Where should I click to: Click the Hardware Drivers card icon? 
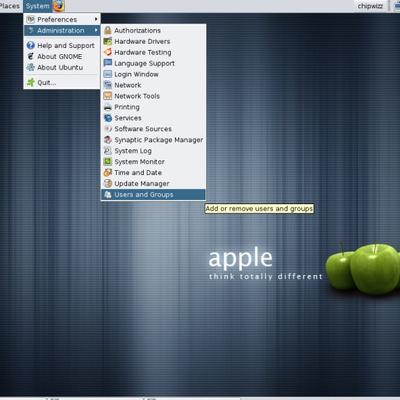[107, 41]
